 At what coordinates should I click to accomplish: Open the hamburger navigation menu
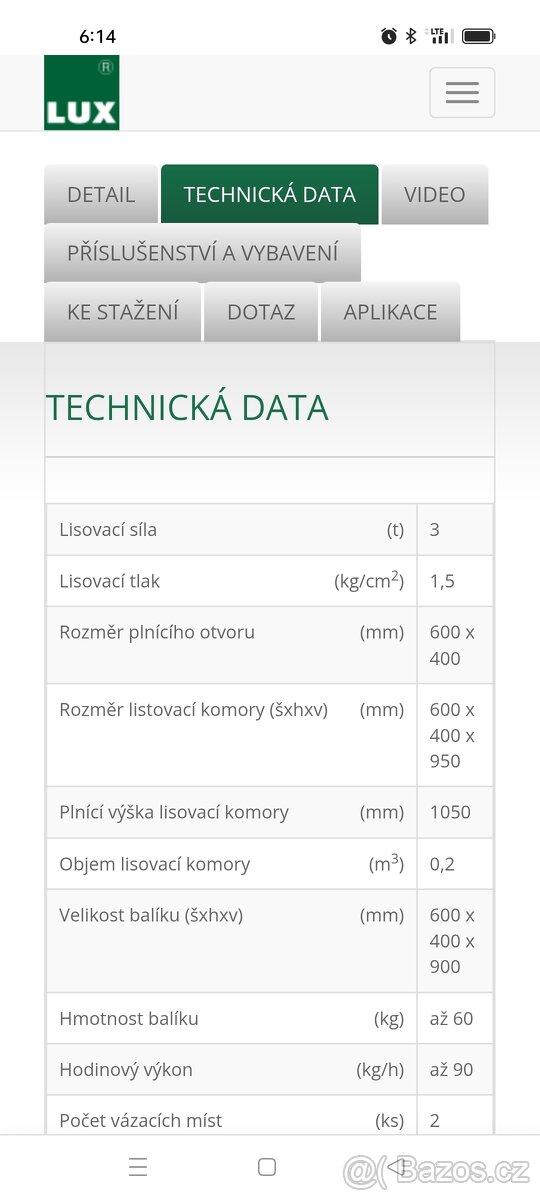pos(462,93)
